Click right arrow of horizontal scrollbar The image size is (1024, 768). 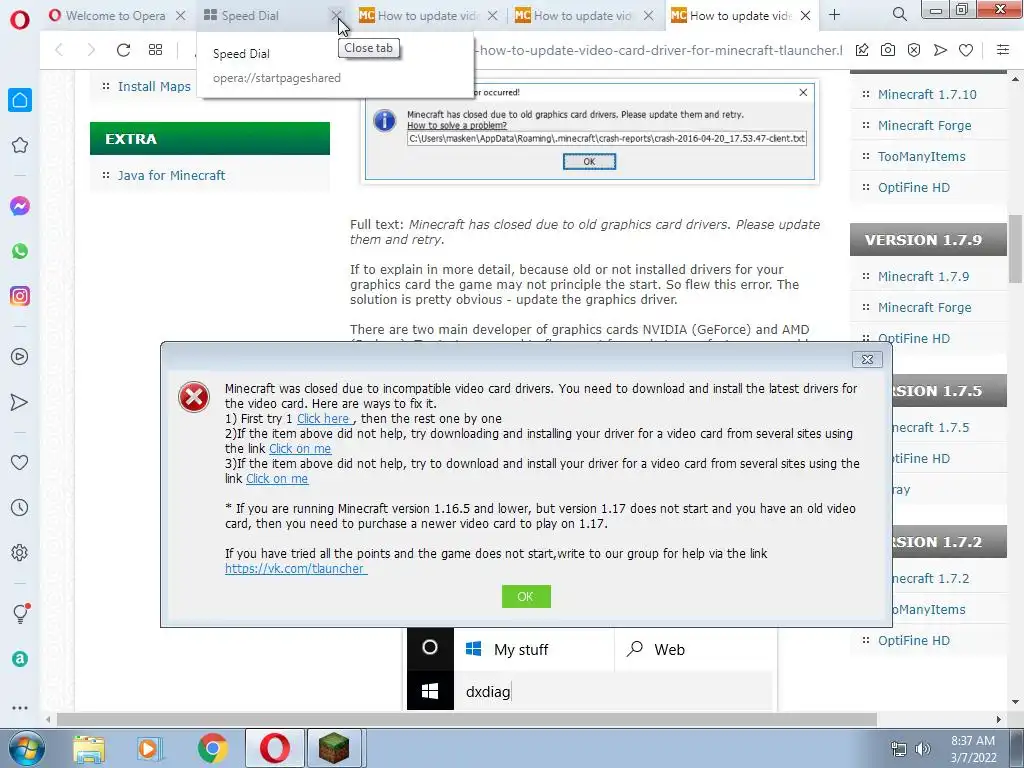[x=999, y=719]
